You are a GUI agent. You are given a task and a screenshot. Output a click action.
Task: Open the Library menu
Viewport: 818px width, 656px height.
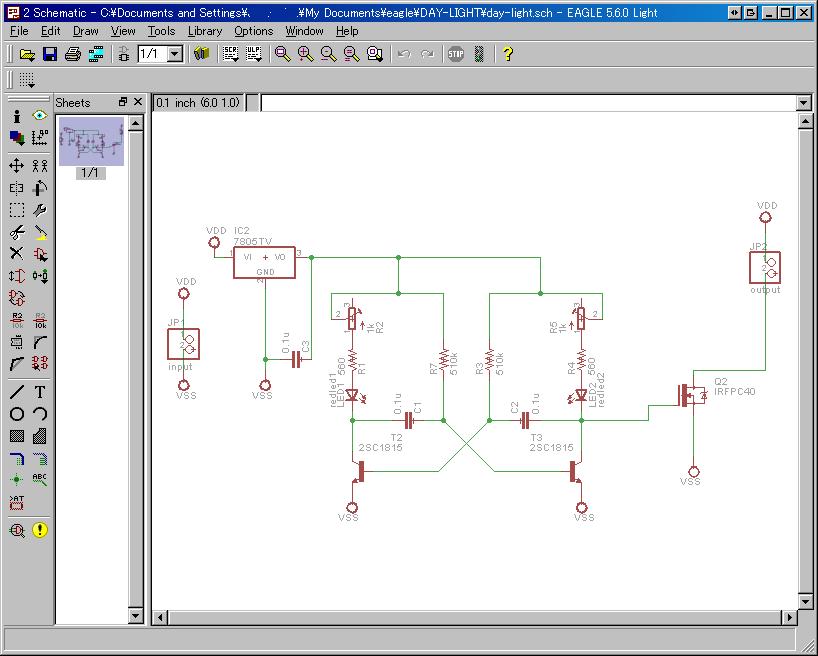point(205,31)
